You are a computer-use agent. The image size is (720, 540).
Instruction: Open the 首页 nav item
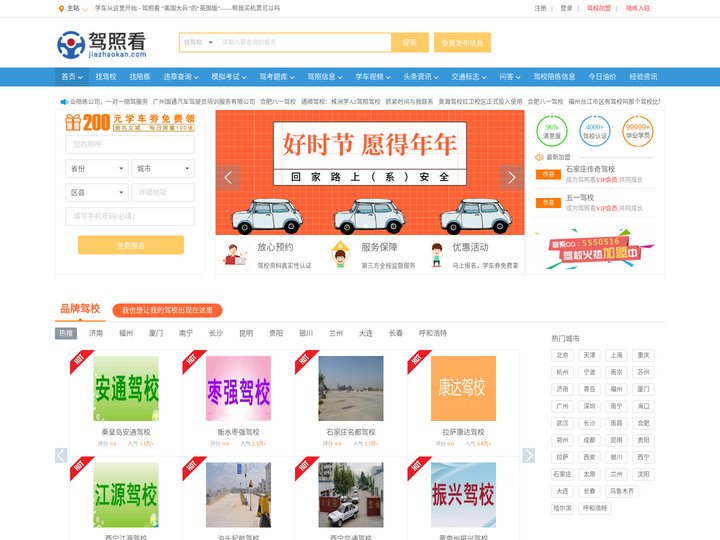pyautogui.click(x=72, y=77)
